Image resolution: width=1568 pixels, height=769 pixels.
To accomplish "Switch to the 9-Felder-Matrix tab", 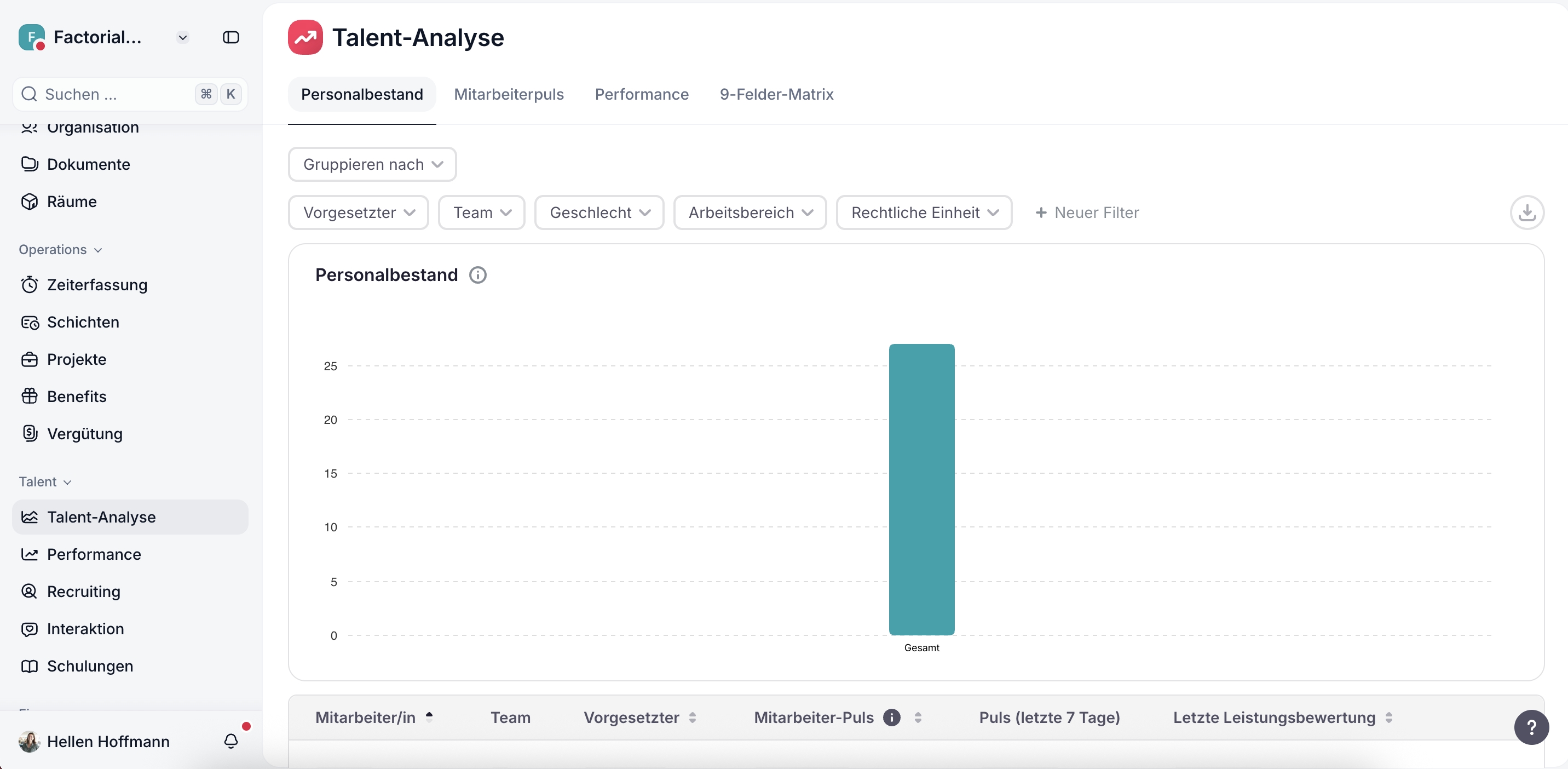I will 776,94.
